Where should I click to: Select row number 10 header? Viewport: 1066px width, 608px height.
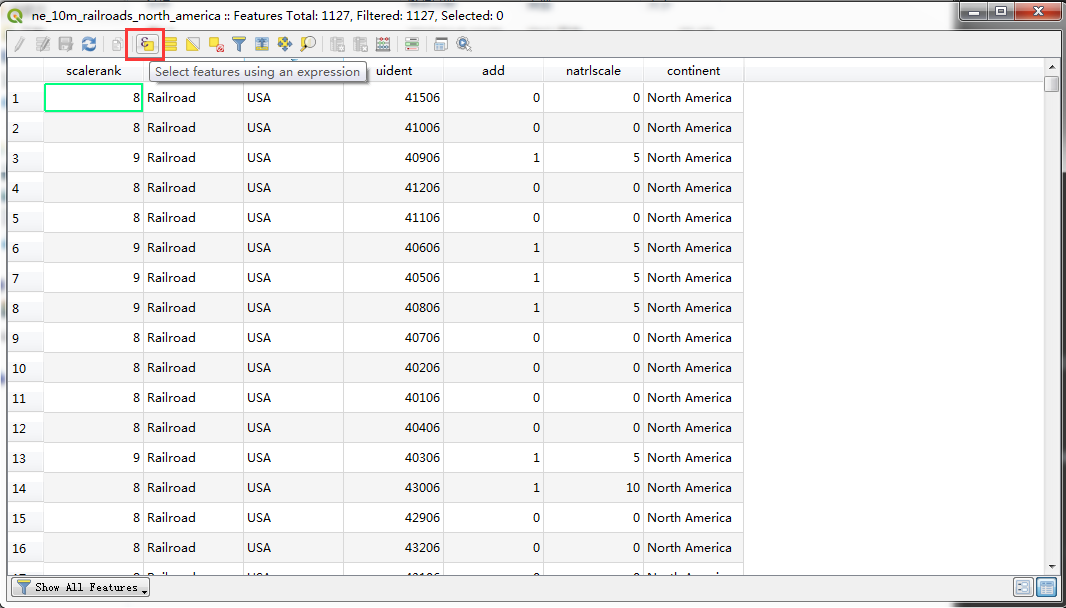click(25, 368)
